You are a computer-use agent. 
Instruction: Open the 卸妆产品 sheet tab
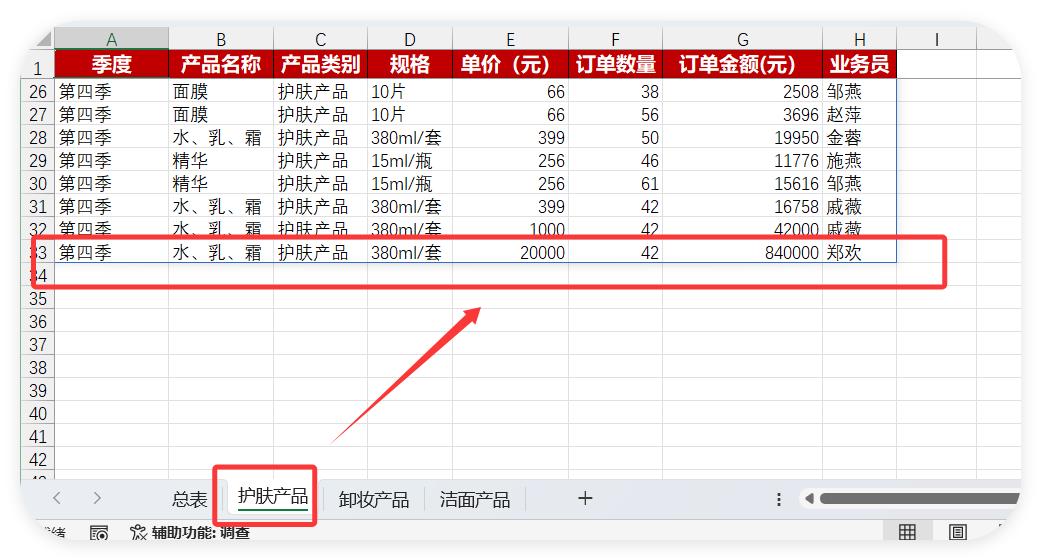click(x=374, y=499)
